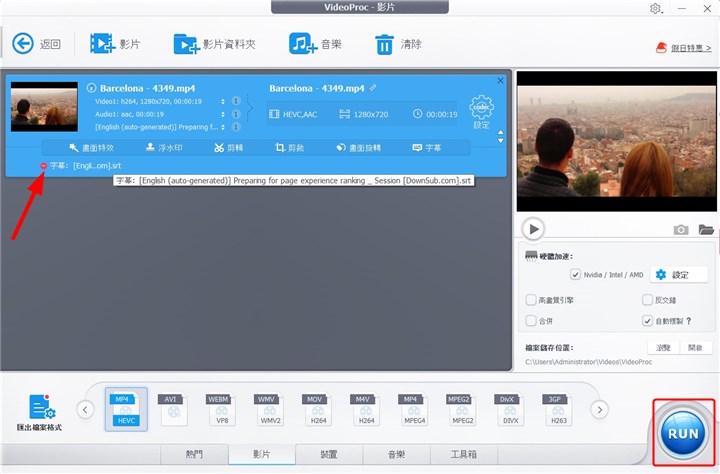This screenshot has width=720, height=474.
Task: Switch to the 影片 bottom tab
Action: click(x=262, y=454)
